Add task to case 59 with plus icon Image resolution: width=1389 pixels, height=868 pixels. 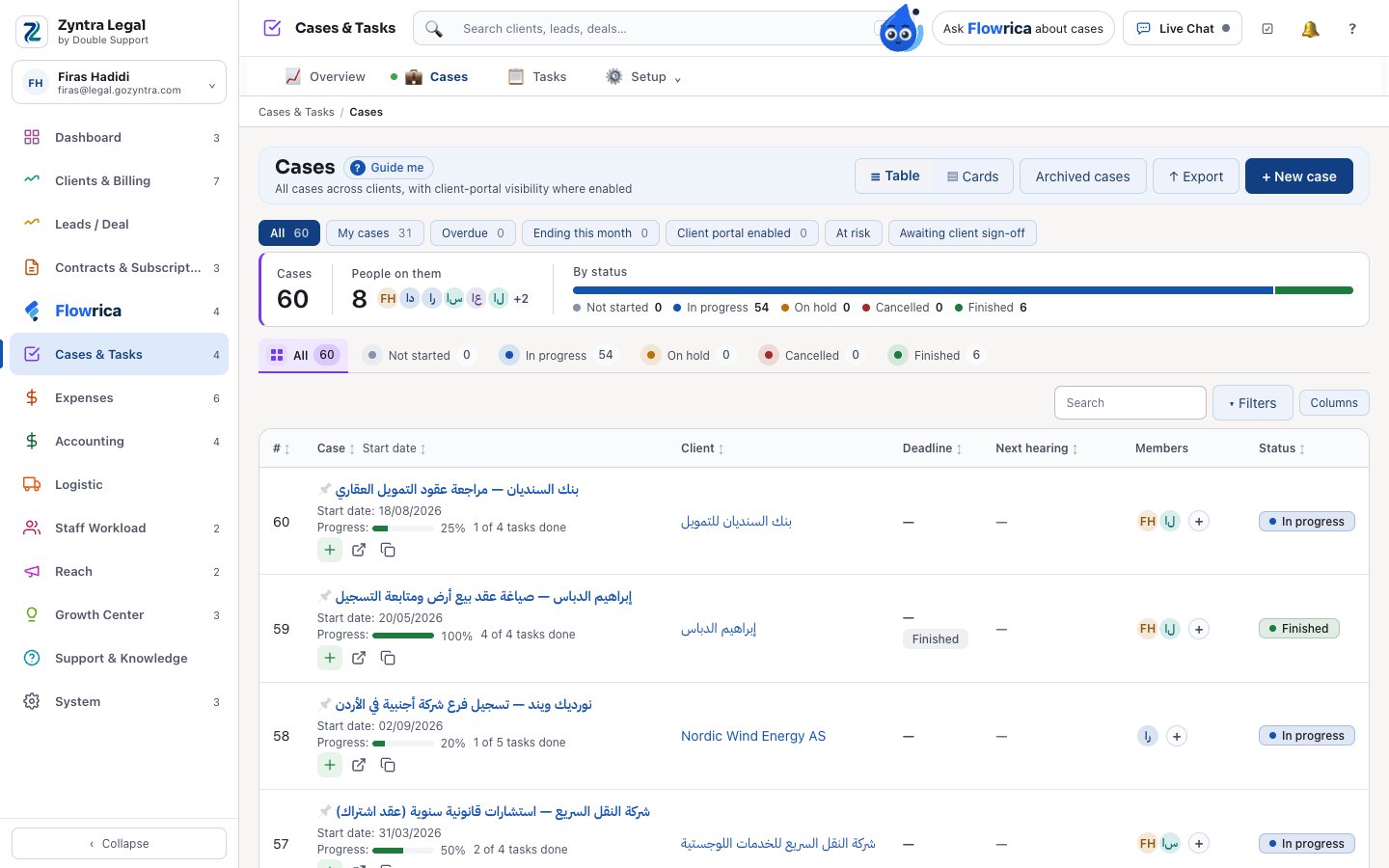point(330,658)
